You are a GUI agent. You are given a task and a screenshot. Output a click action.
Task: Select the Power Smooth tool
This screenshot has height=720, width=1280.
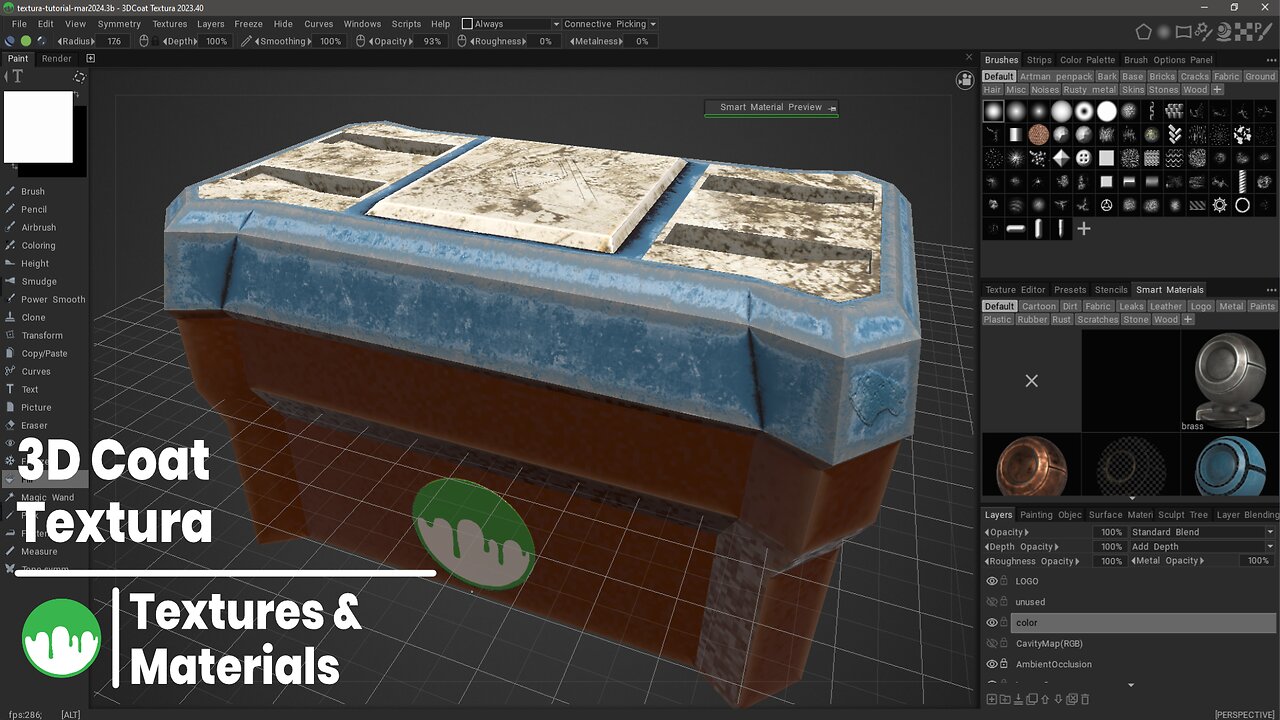(x=53, y=299)
